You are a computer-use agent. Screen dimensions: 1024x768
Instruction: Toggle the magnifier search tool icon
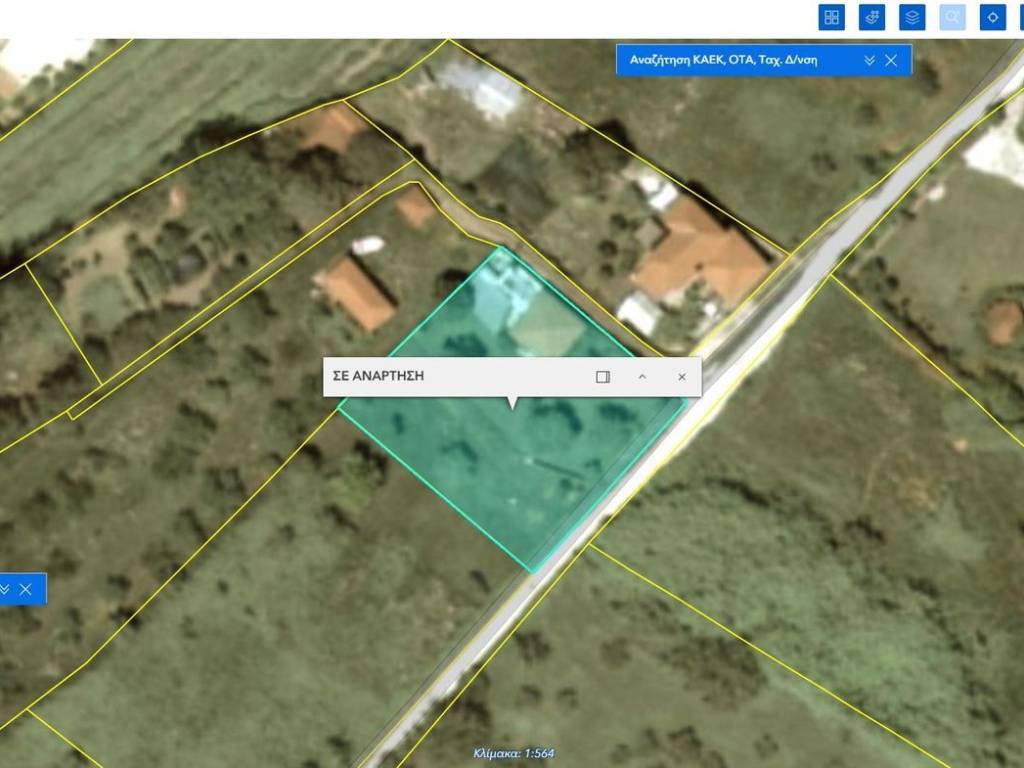pyautogui.click(x=952, y=17)
